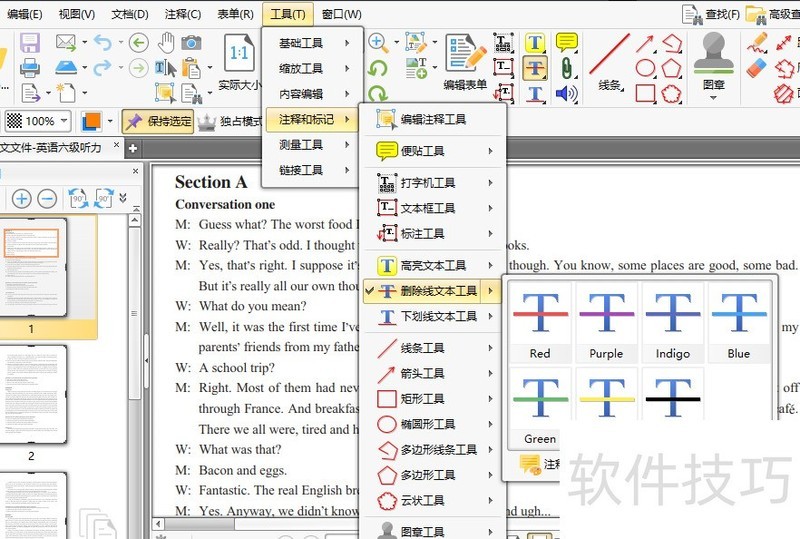The image size is (800, 539).
Task: Expand the Content Edit (内容编辑) submenu
Action: 312,94
